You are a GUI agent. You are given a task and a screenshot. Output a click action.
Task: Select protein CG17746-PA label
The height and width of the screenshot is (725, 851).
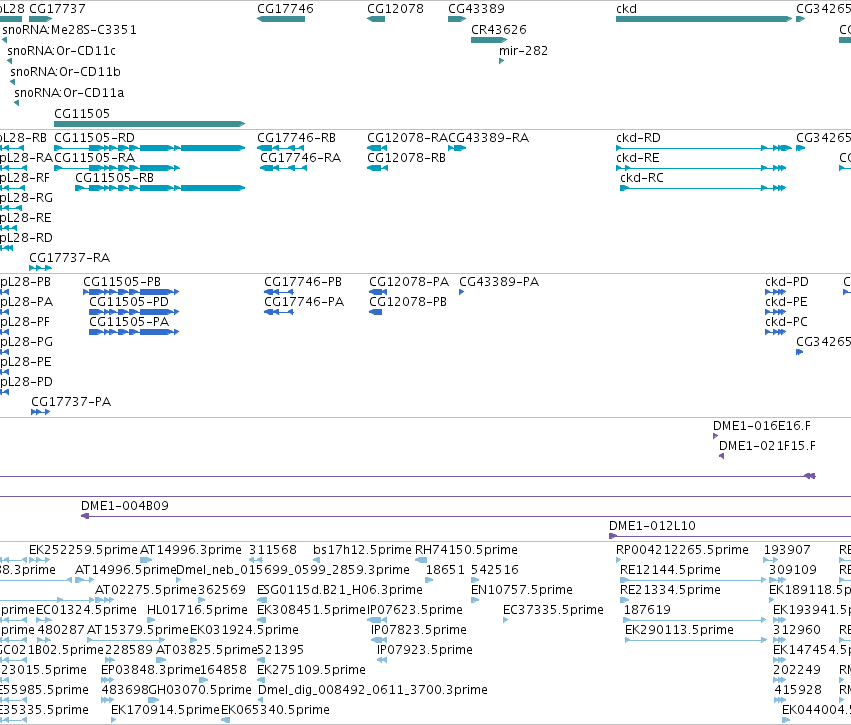(x=304, y=302)
